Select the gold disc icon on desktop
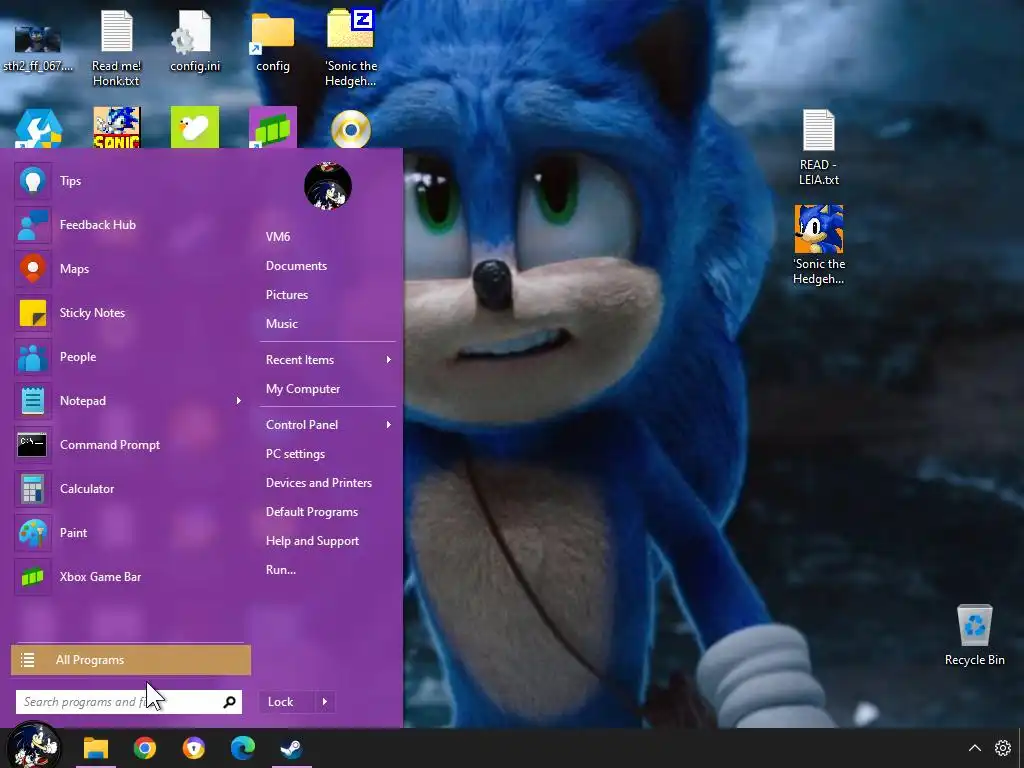Screen dimensions: 1024x768 [x=351, y=129]
